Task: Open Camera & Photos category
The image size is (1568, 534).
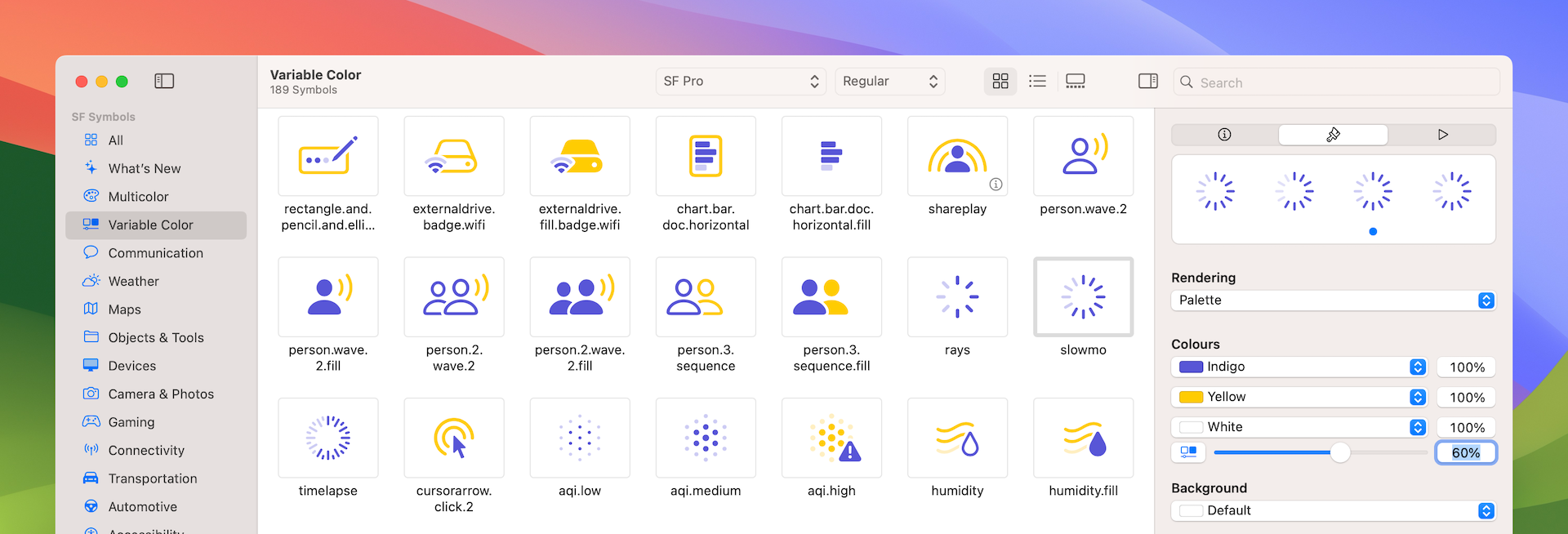Action: [x=156, y=394]
